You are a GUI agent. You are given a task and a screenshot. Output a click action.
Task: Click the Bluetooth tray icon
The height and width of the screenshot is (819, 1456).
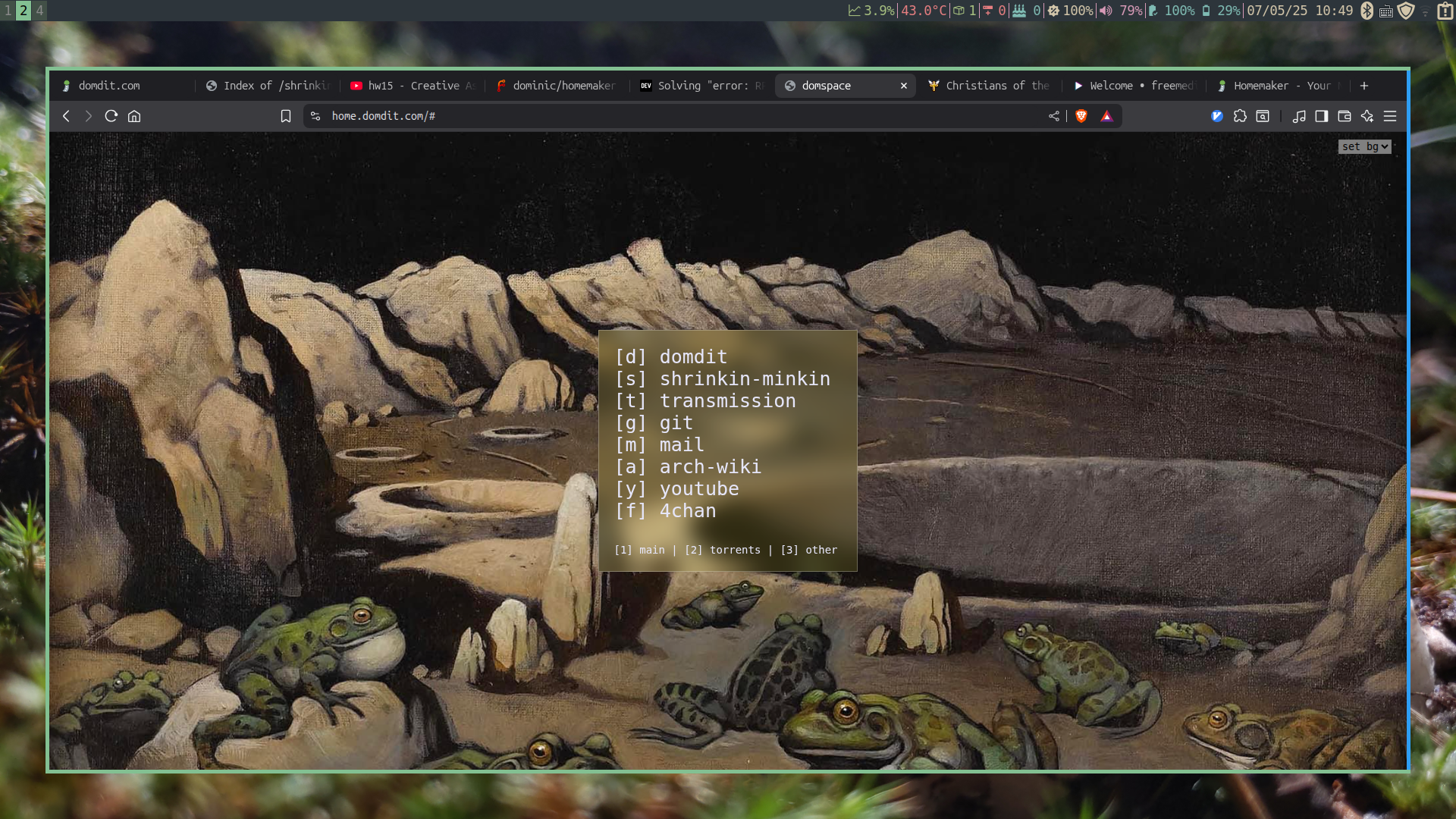(1367, 11)
